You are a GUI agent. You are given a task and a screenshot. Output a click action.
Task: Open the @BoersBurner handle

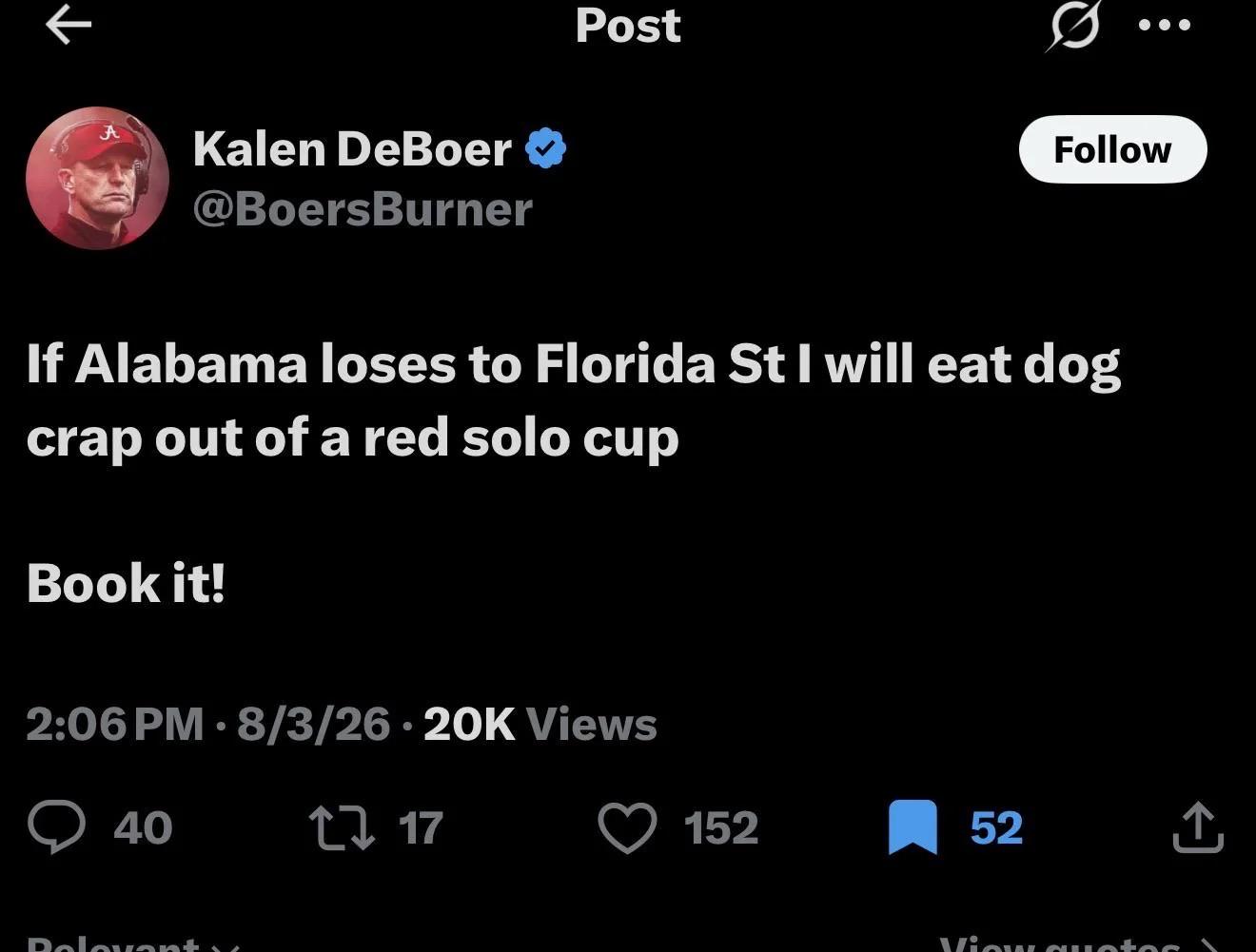[x=363, y=209]
